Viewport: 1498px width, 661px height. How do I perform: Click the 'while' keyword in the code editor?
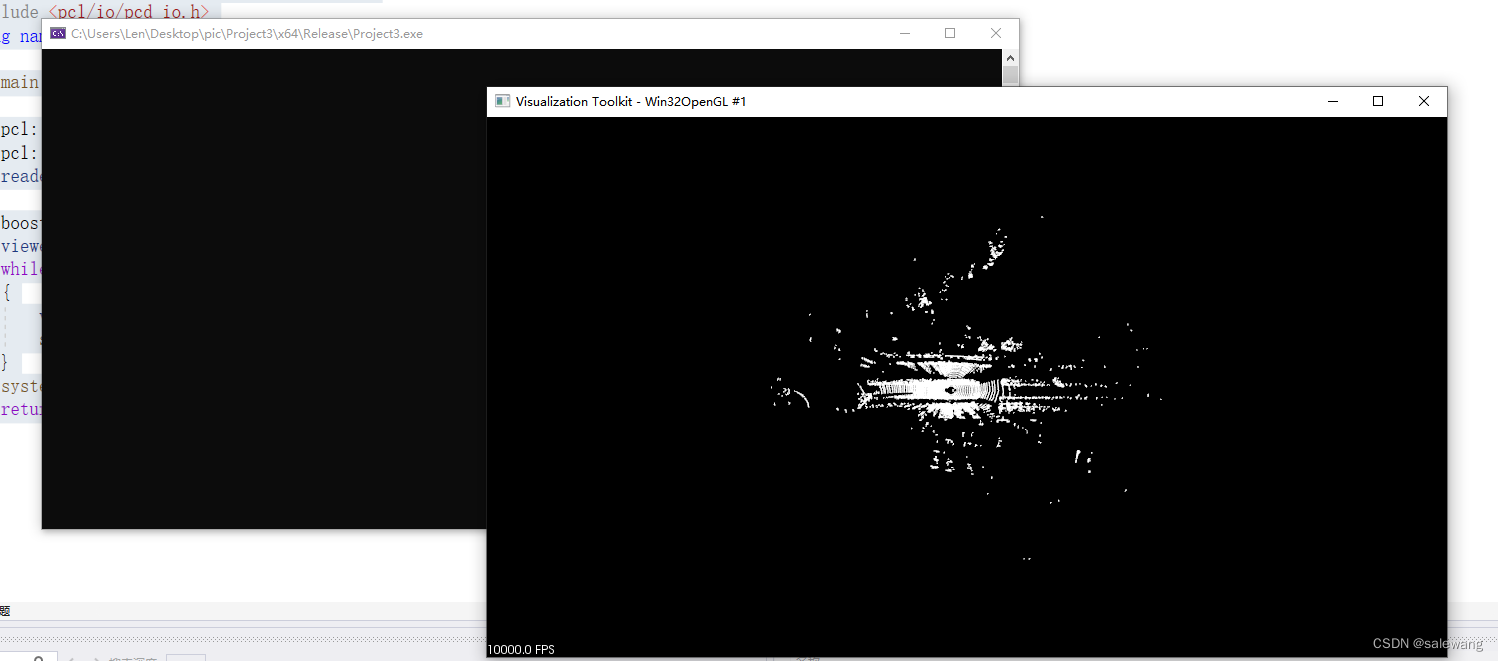tap(20, 269)
